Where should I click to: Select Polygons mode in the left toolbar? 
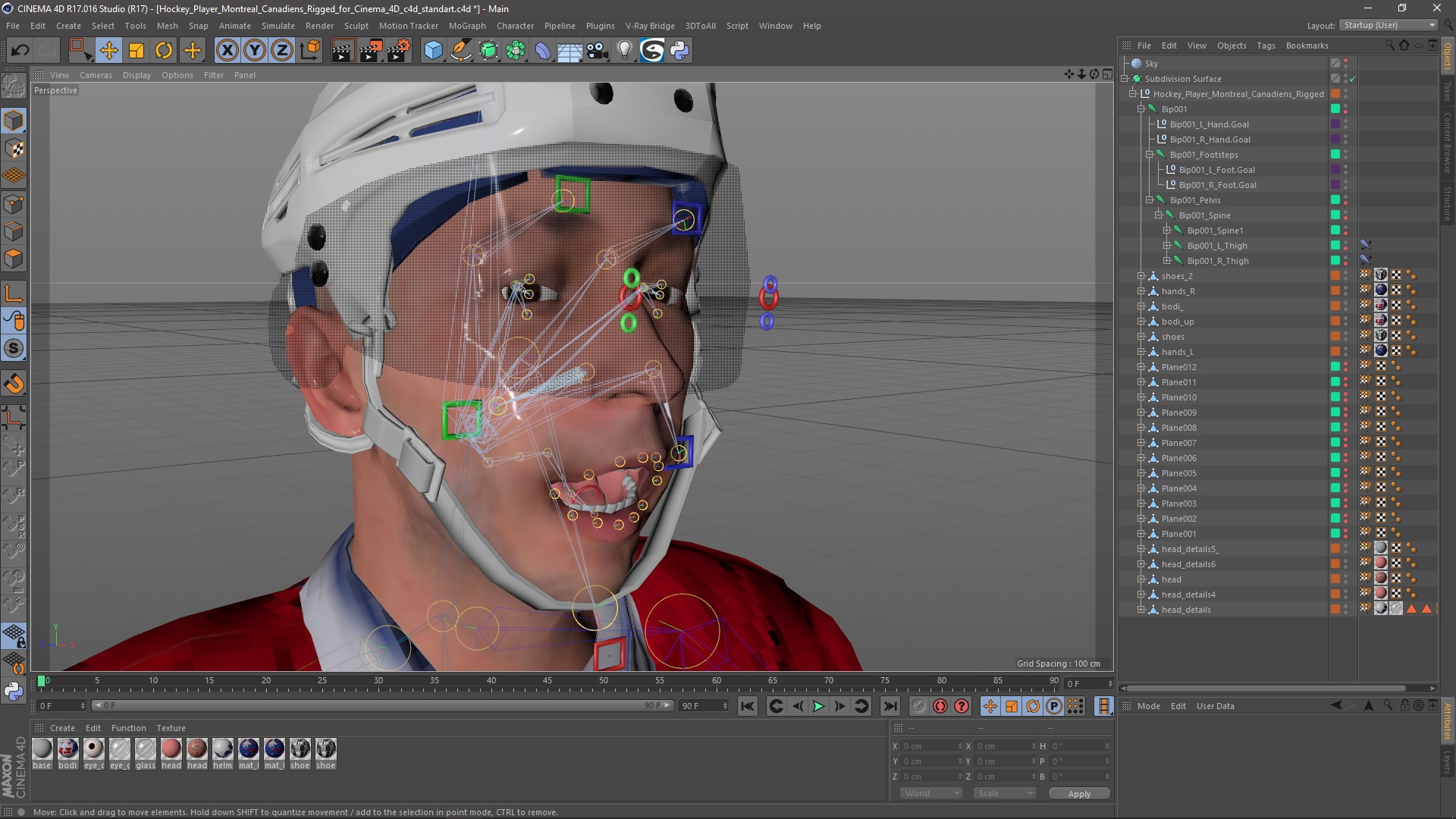pyautogui.click(x=14, y=259)
